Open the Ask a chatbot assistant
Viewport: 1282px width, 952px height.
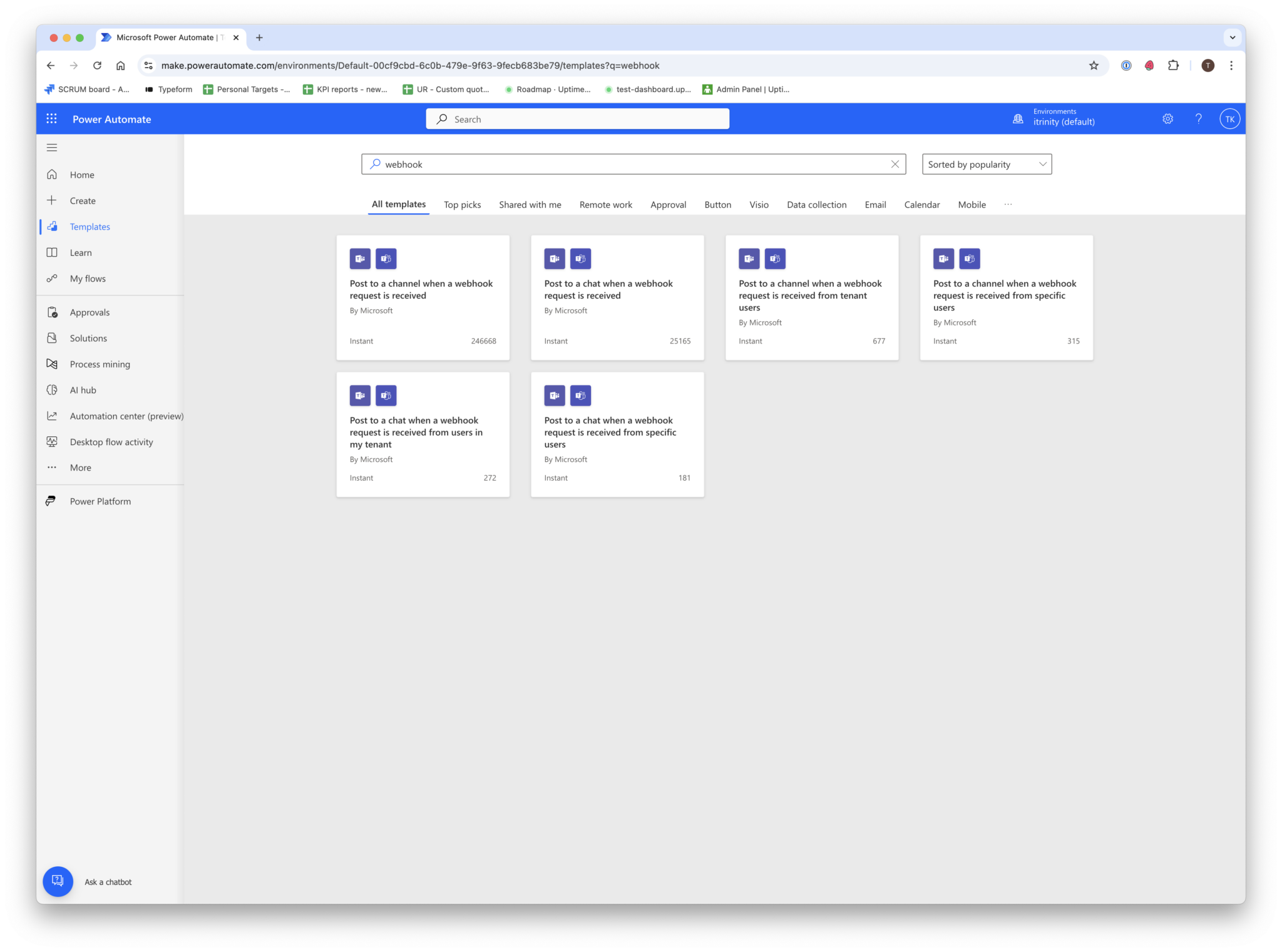pos(58,881)
